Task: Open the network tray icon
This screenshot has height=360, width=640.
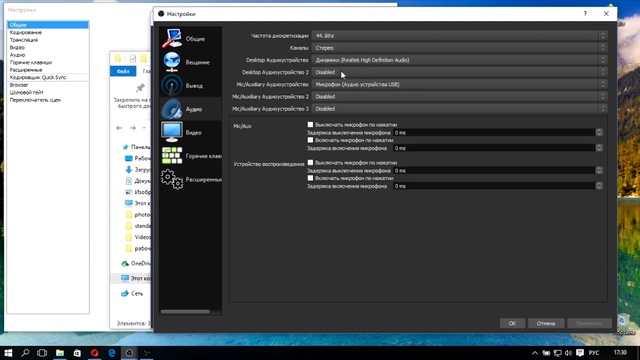Action: click(x=558, y=353)
